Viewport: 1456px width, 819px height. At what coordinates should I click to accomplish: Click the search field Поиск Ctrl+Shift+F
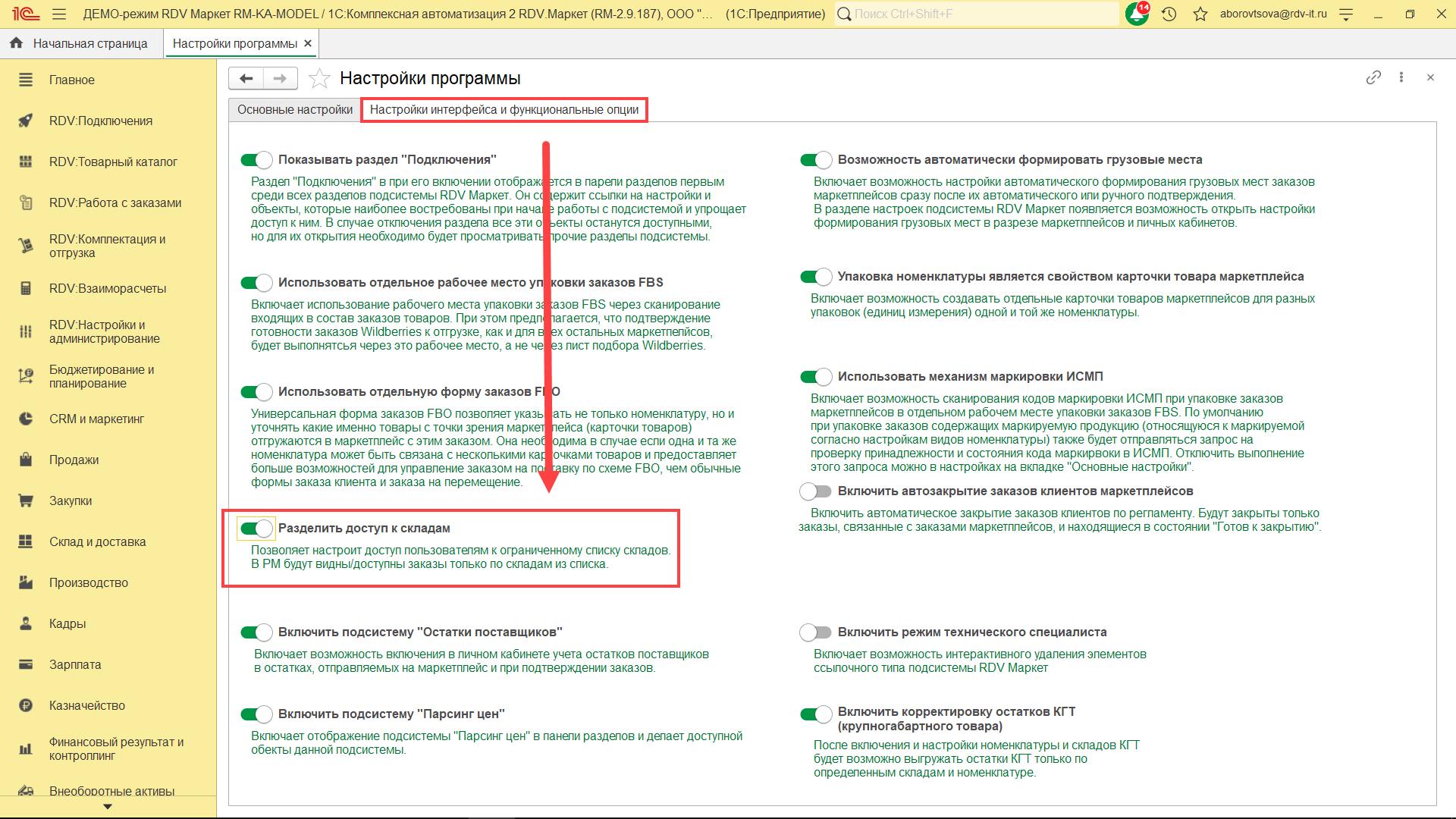pos(978,14)
